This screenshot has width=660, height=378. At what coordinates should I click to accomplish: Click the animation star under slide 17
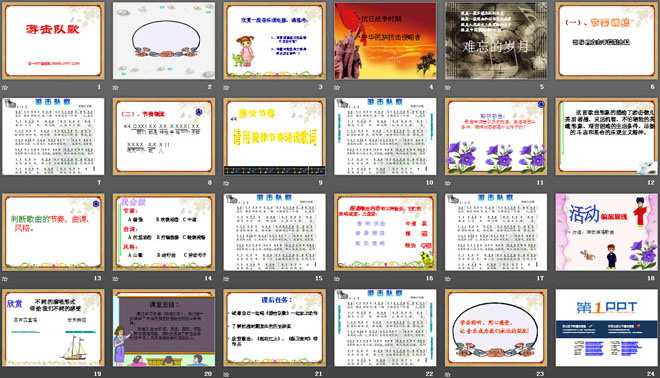[x=448, y=279]
